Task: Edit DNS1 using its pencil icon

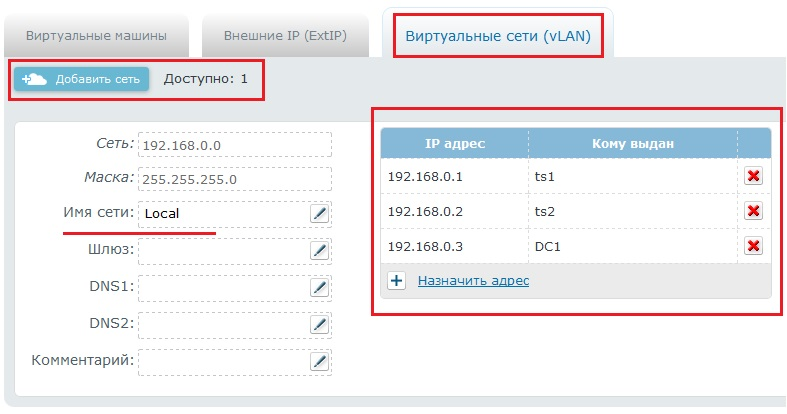Action: tap(319, 288)
